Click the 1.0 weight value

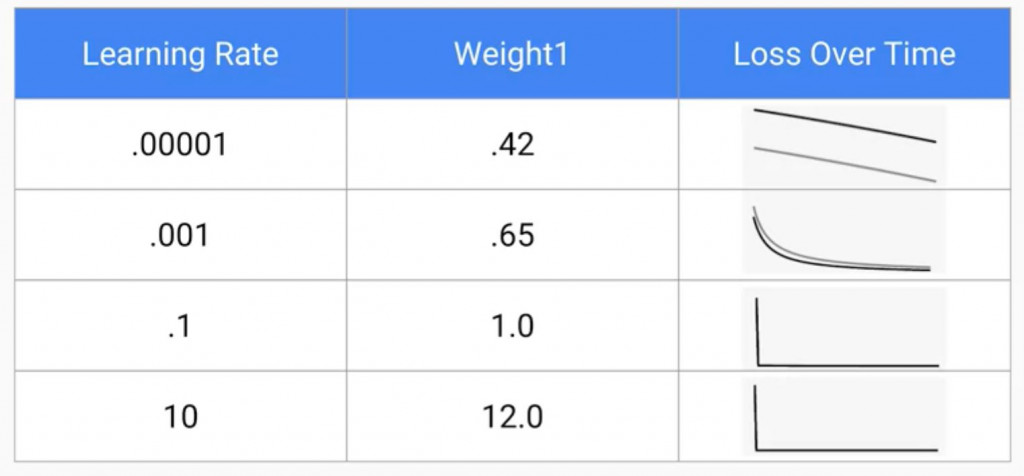[x=512, y=326]
